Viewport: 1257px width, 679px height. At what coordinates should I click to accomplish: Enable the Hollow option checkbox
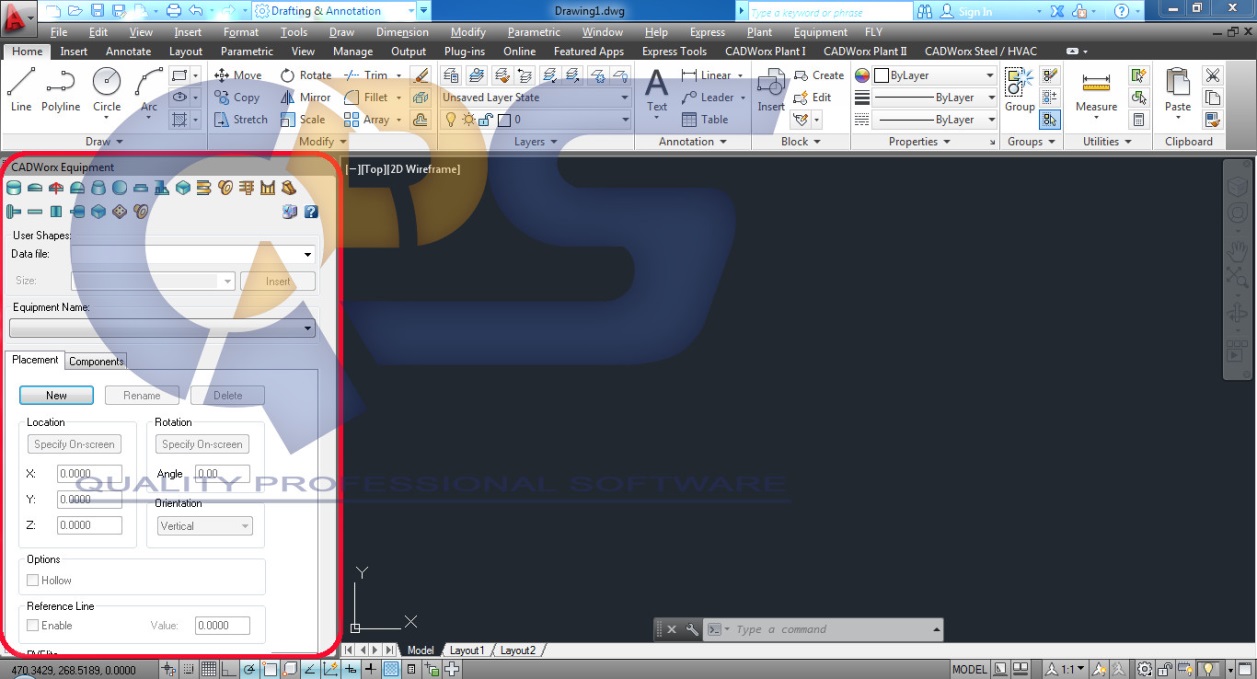[33, 580]
